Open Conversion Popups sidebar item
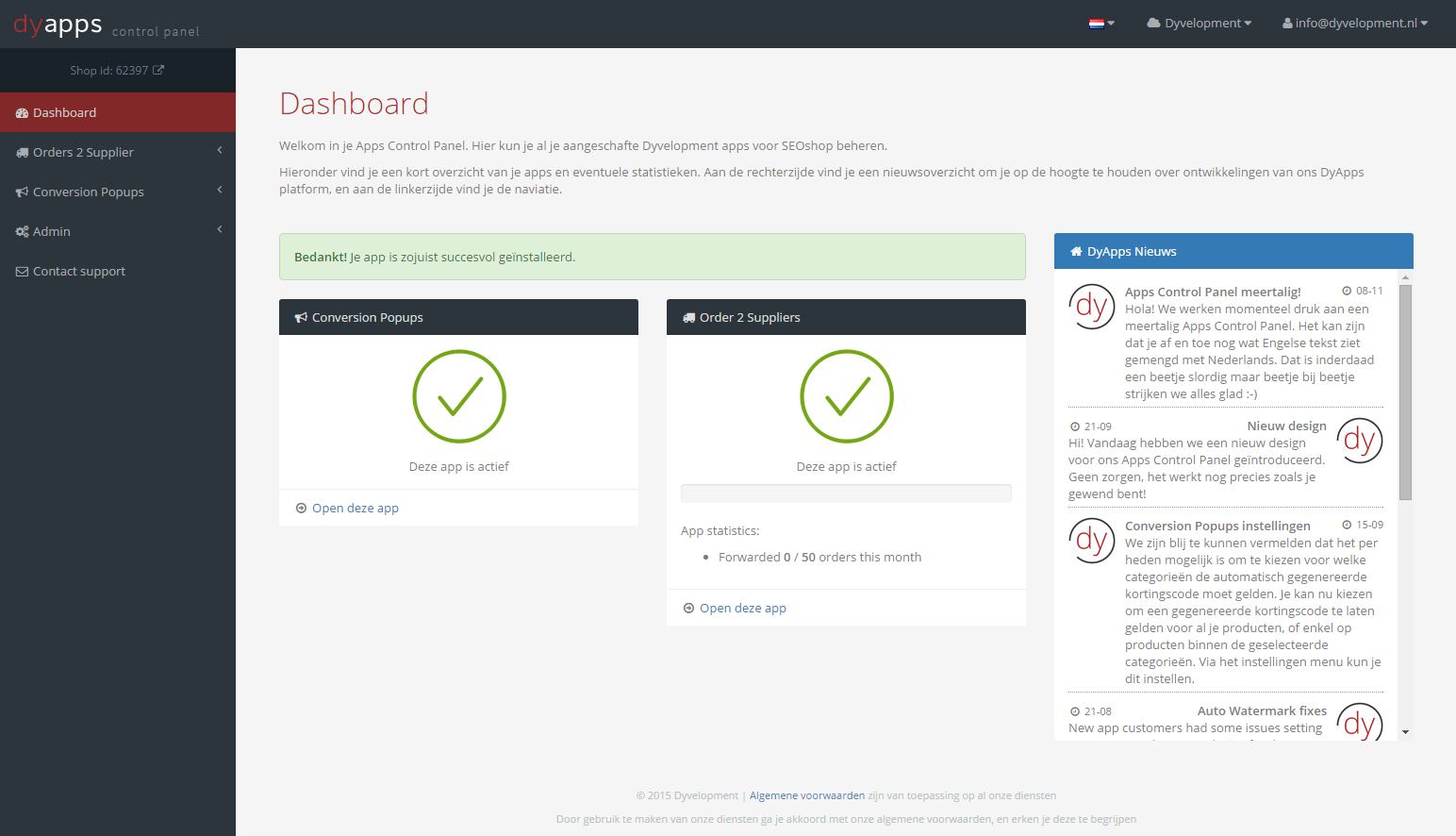This screenshot has width=1456, height=836. pyautogui.click(x=118, y=192)
